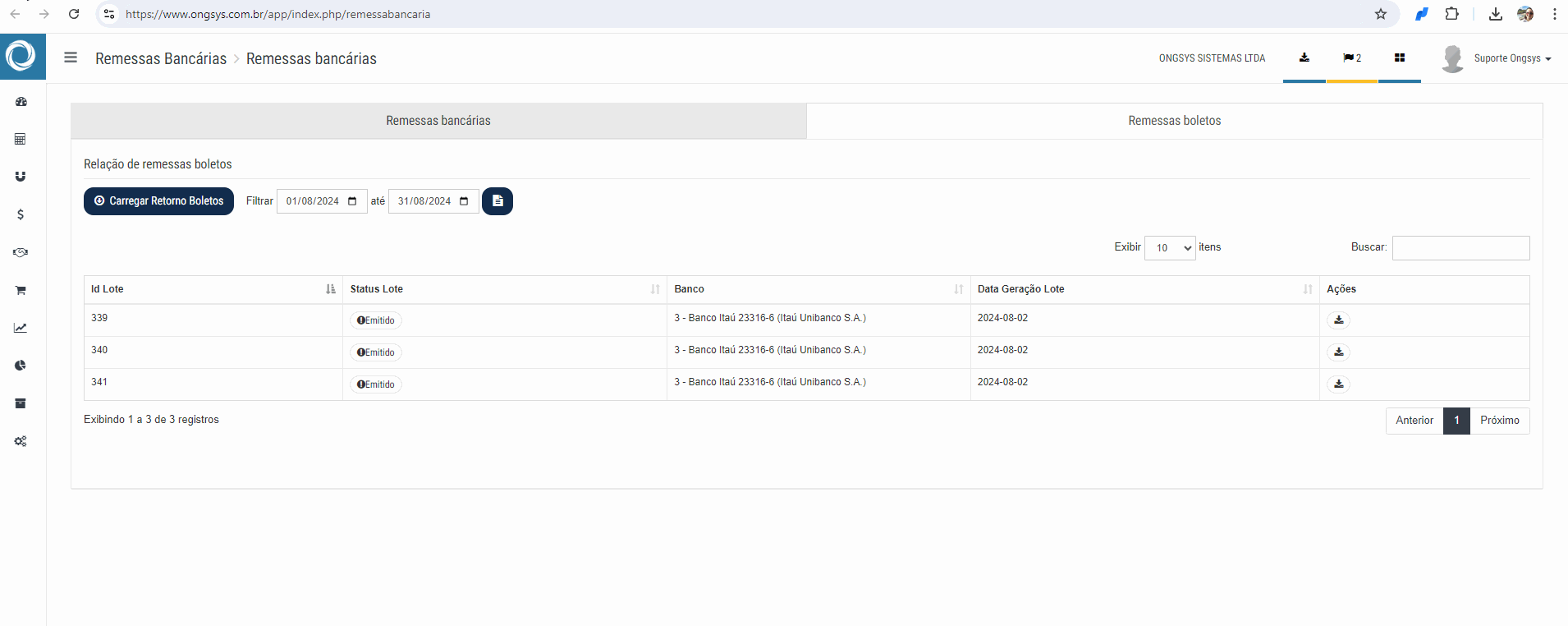Sort table by Data Geração Lote column
The image size is (1568, 626).
coord(1144,289)
